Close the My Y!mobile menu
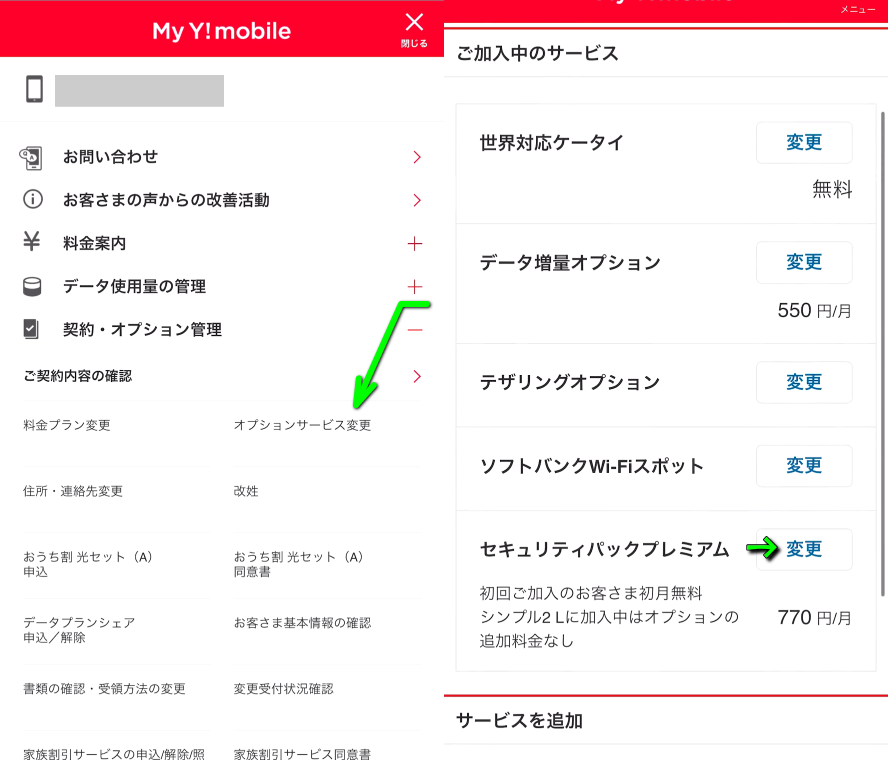The height and width of the screenshot is (760, 888). click(414, 29)
